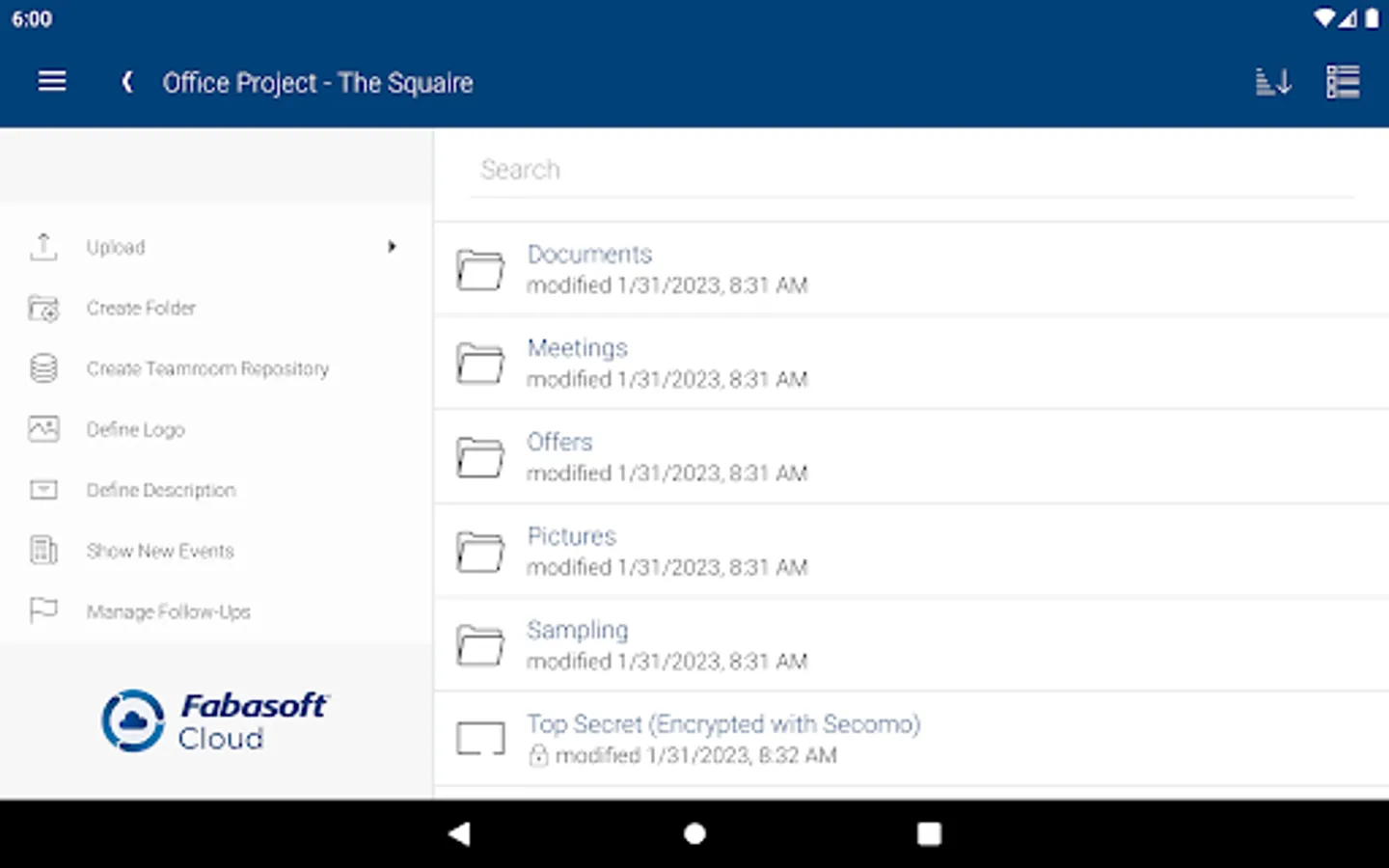Open the Meetings folder
This screenshot has width=1389, height=868.
pos(577,348)
